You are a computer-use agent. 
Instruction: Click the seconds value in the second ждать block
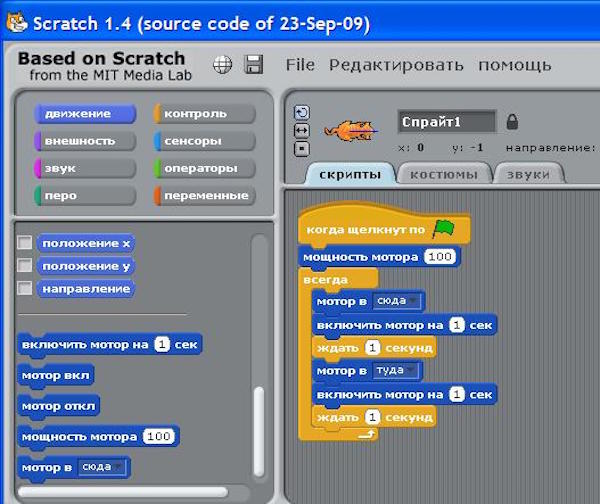pos(372,417)
